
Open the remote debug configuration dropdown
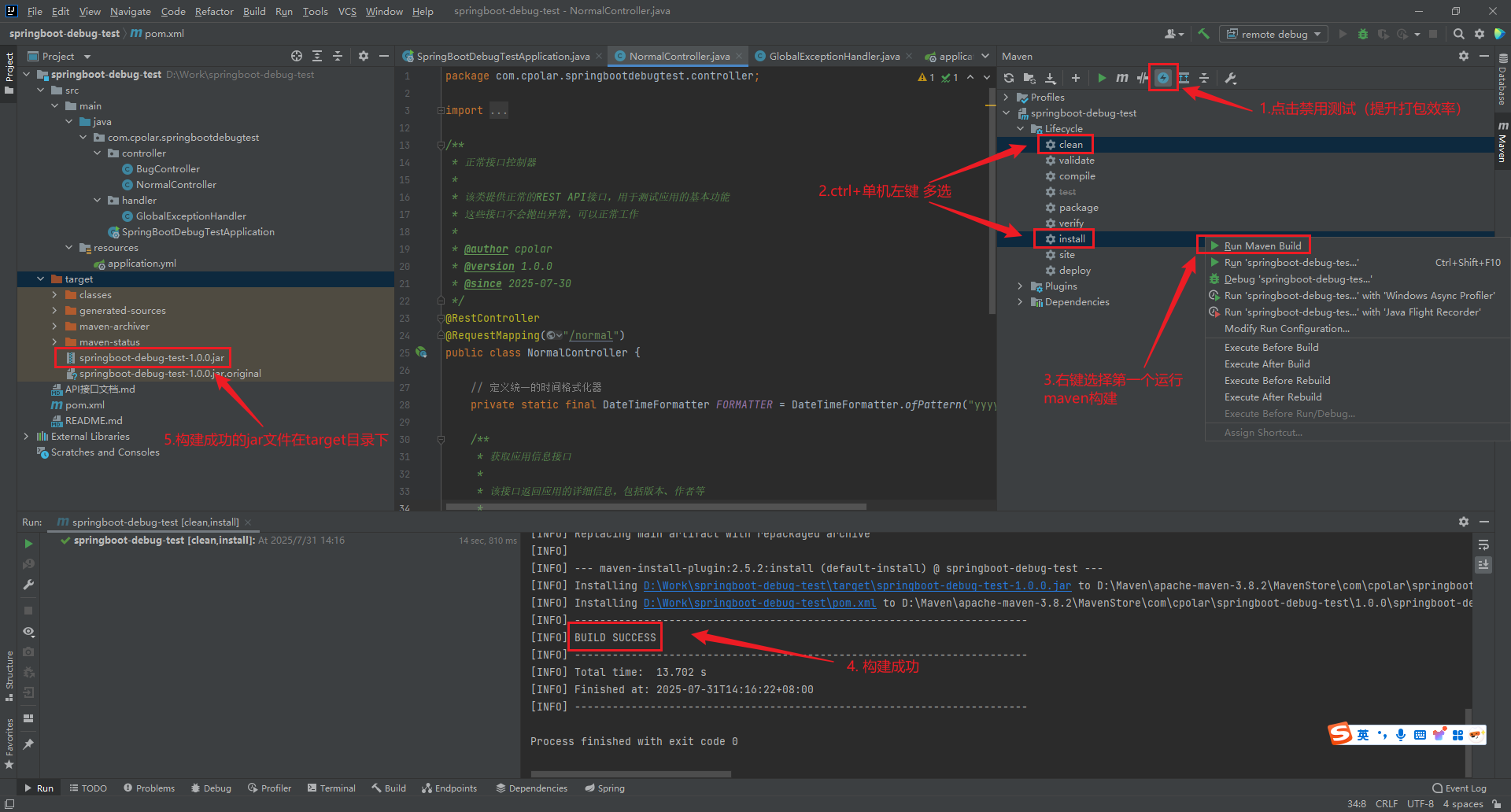[x=1273, y=34]
